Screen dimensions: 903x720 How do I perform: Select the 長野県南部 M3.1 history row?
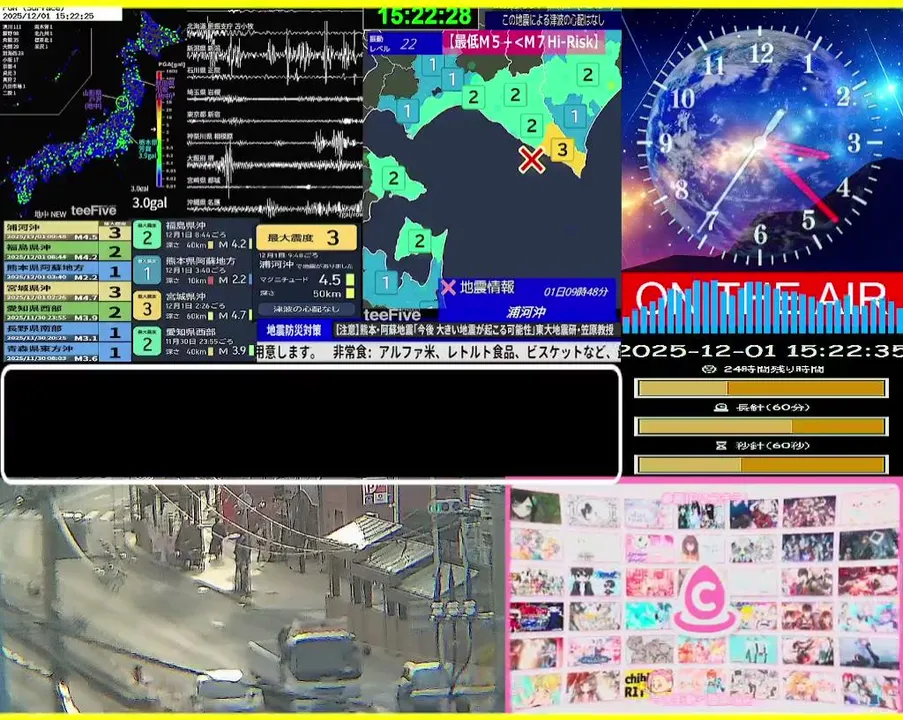click(67, 332)
